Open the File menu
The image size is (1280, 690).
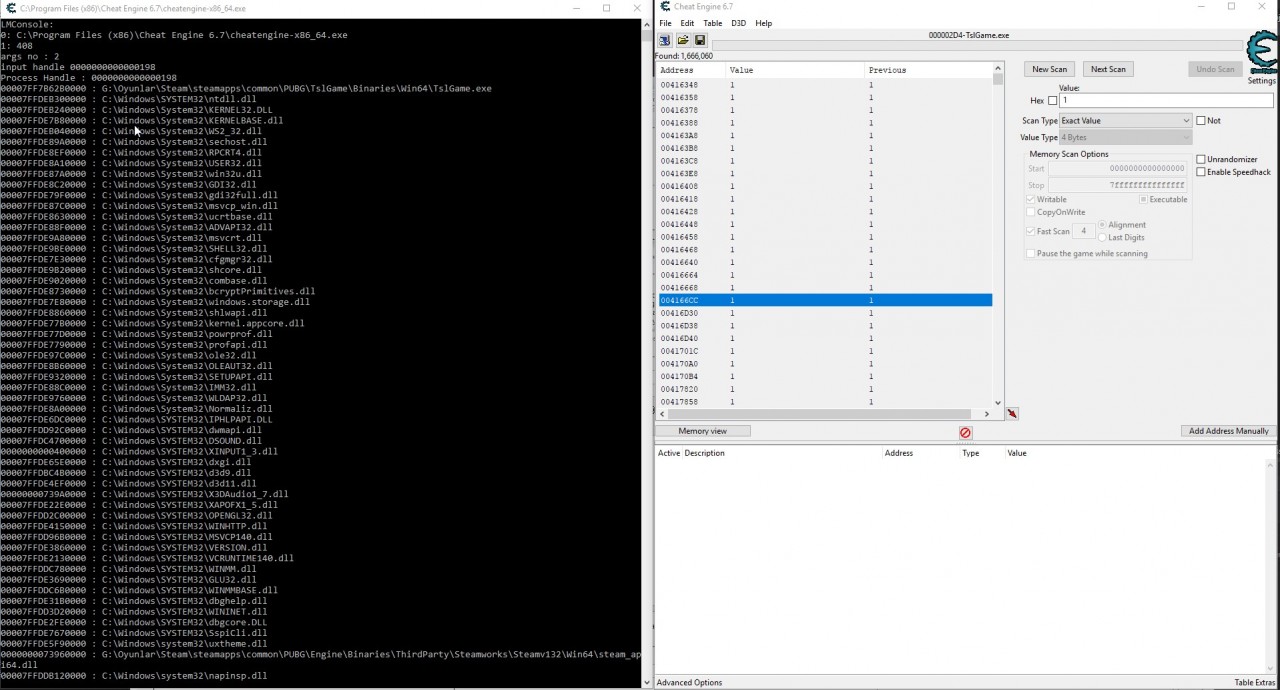[x=665, y=23]
